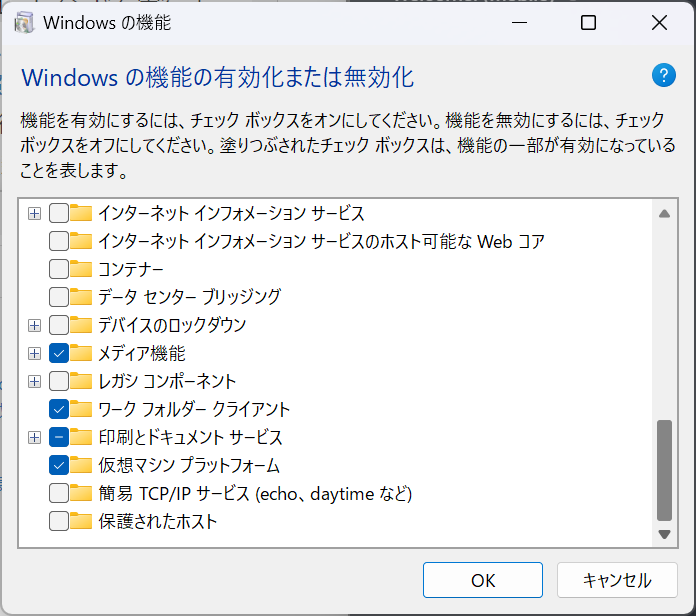Select the 保護されたホスト item label
This screenshot has width=696, height=616.
(x=158, y=521)
